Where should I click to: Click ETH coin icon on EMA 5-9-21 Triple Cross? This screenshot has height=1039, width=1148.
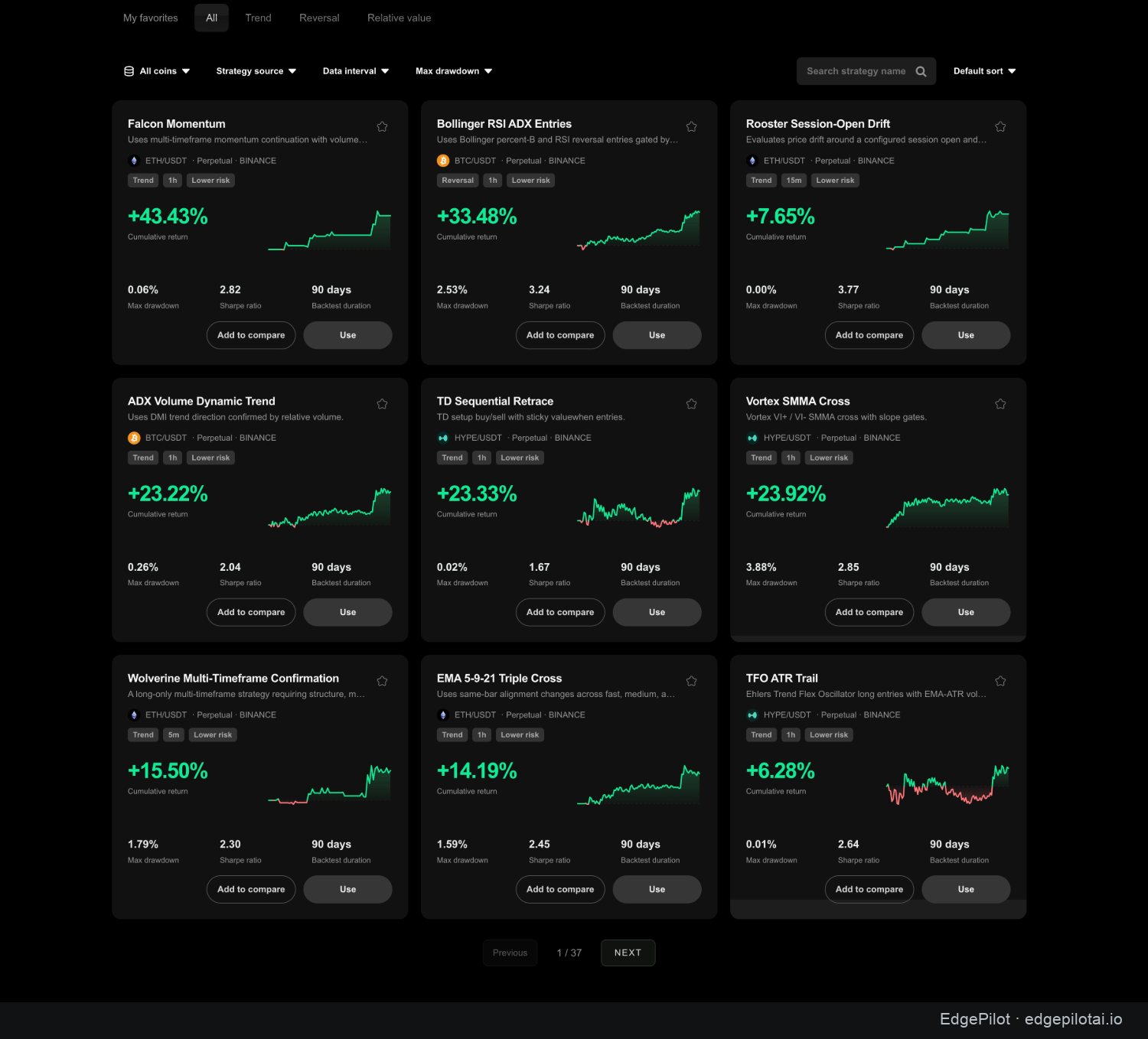pos(442,715)
